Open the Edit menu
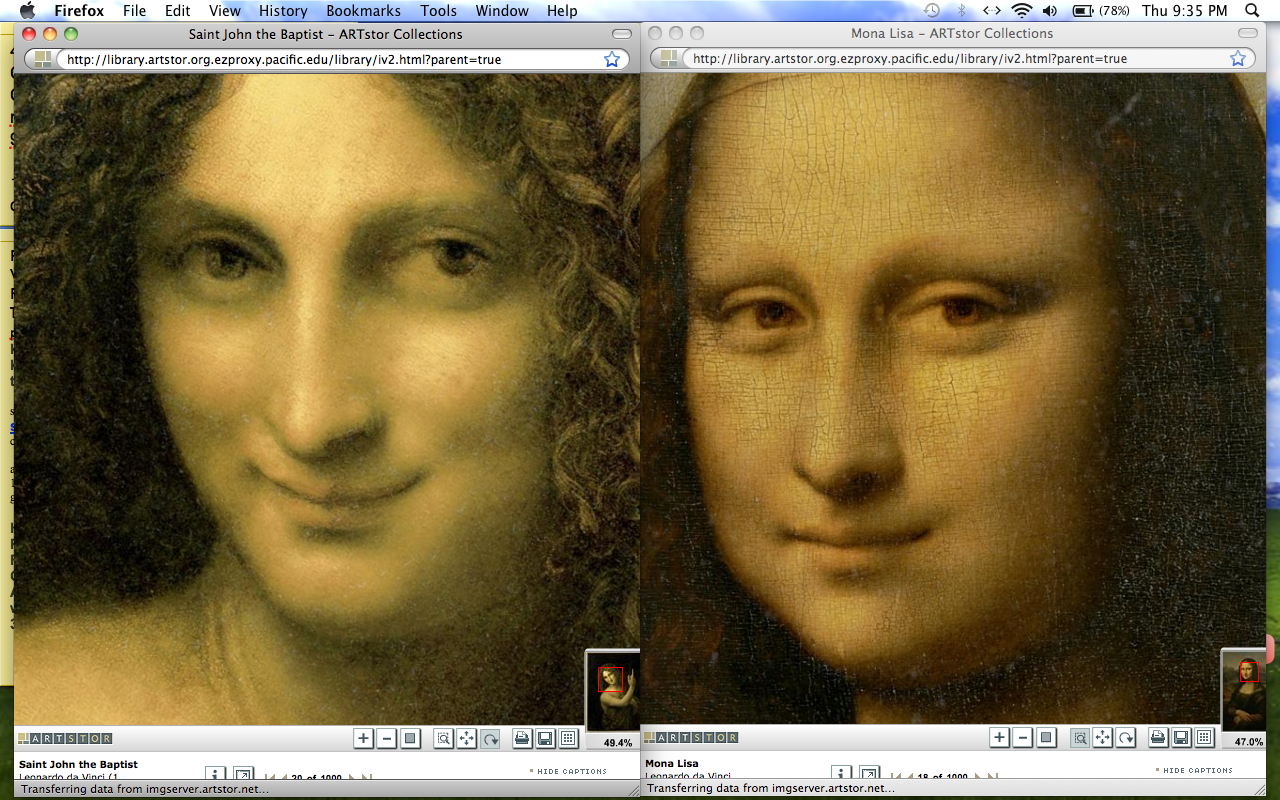 (178, 11)
